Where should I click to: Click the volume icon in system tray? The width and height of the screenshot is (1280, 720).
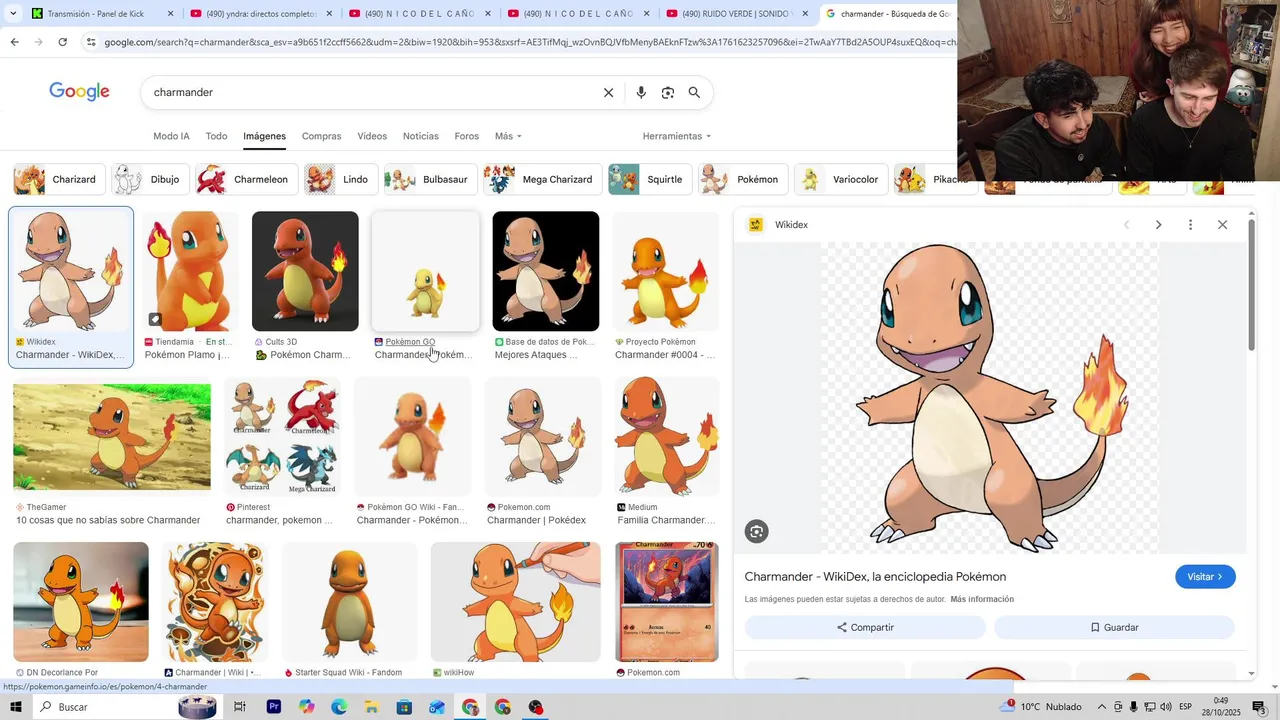pyautogui.click(x=1166, y=707)
